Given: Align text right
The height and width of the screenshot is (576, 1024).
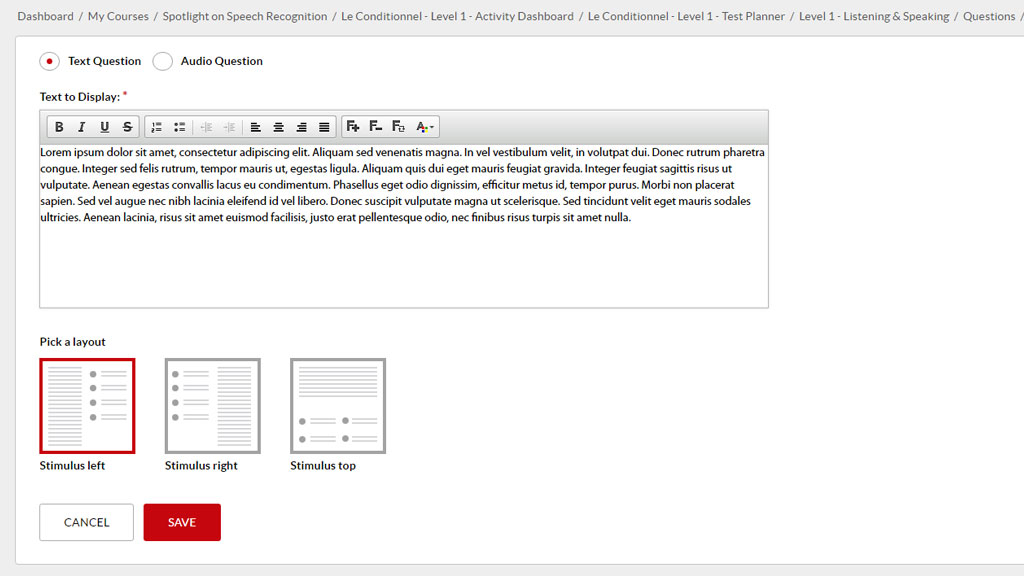Looking at the screenshot, I should pyautogui.click(x=301, y=127).
